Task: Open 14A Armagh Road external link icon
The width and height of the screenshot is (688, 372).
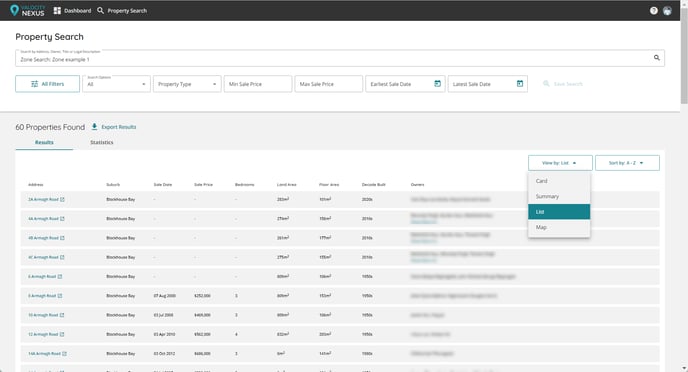Action: click(64, 354)
